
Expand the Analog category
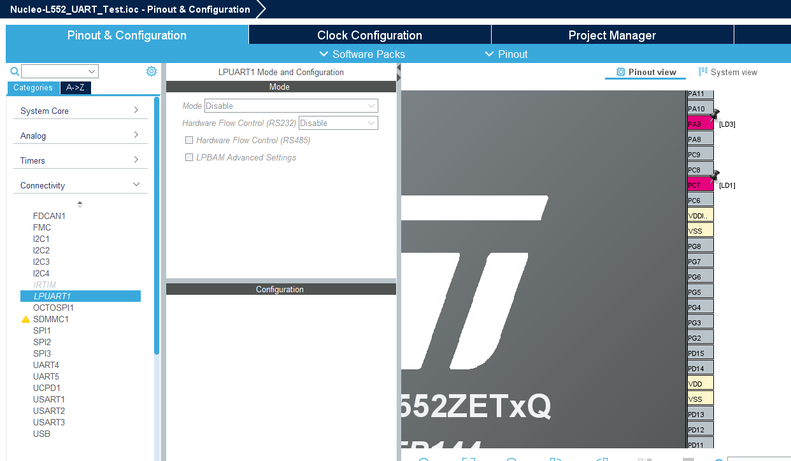(80, 136)
